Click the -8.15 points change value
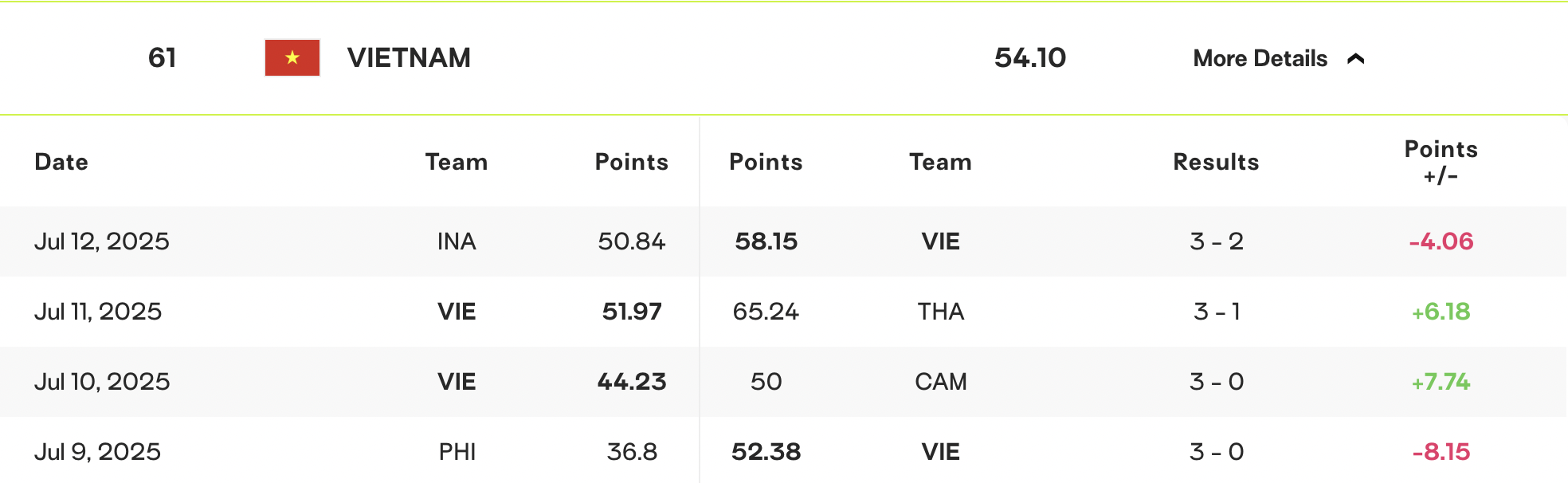The width and height of the screenshot is (1568, 483). (x=1441, y=452)
